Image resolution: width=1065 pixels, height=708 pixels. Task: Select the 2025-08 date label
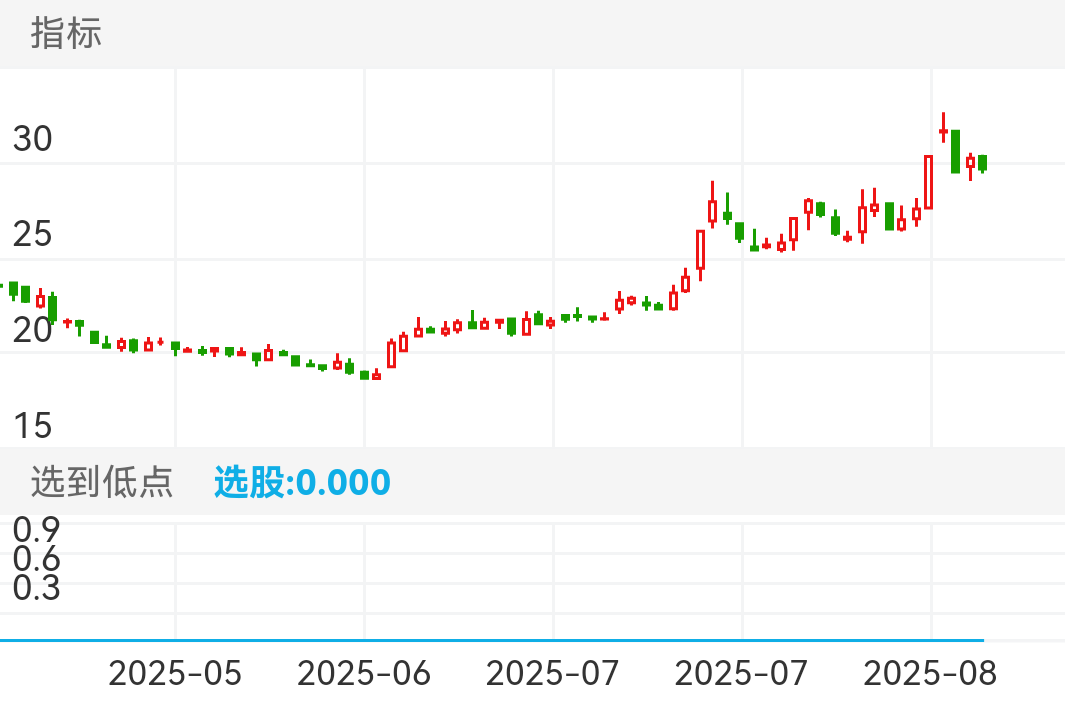click(x=931, y=673)
